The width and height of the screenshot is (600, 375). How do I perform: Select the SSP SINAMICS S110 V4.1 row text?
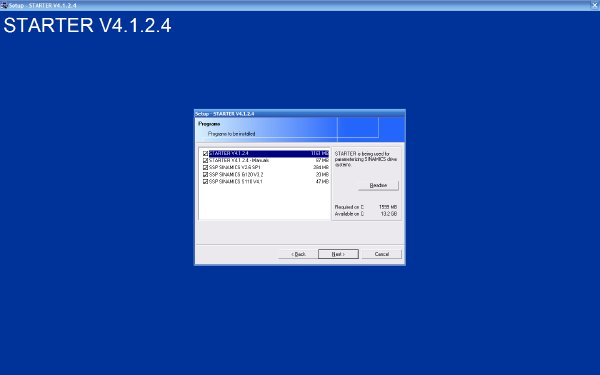click(x=236, y=182)
